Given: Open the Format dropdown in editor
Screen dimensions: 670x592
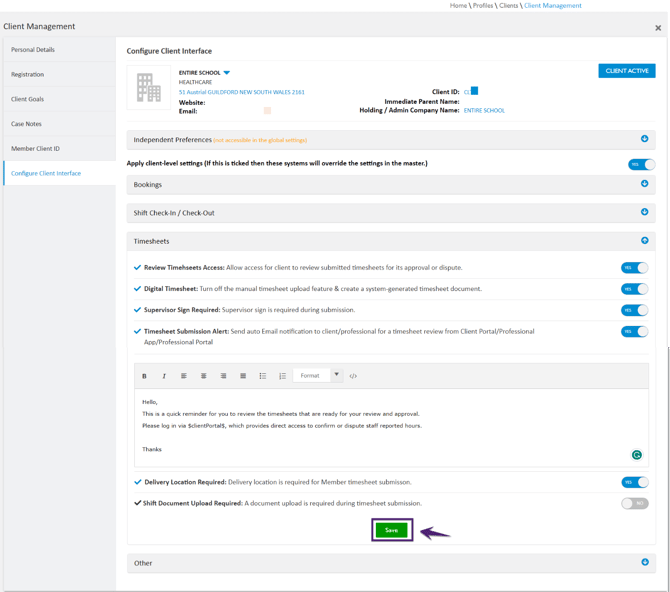Looking at the screenshot, I should click(318, 376).
